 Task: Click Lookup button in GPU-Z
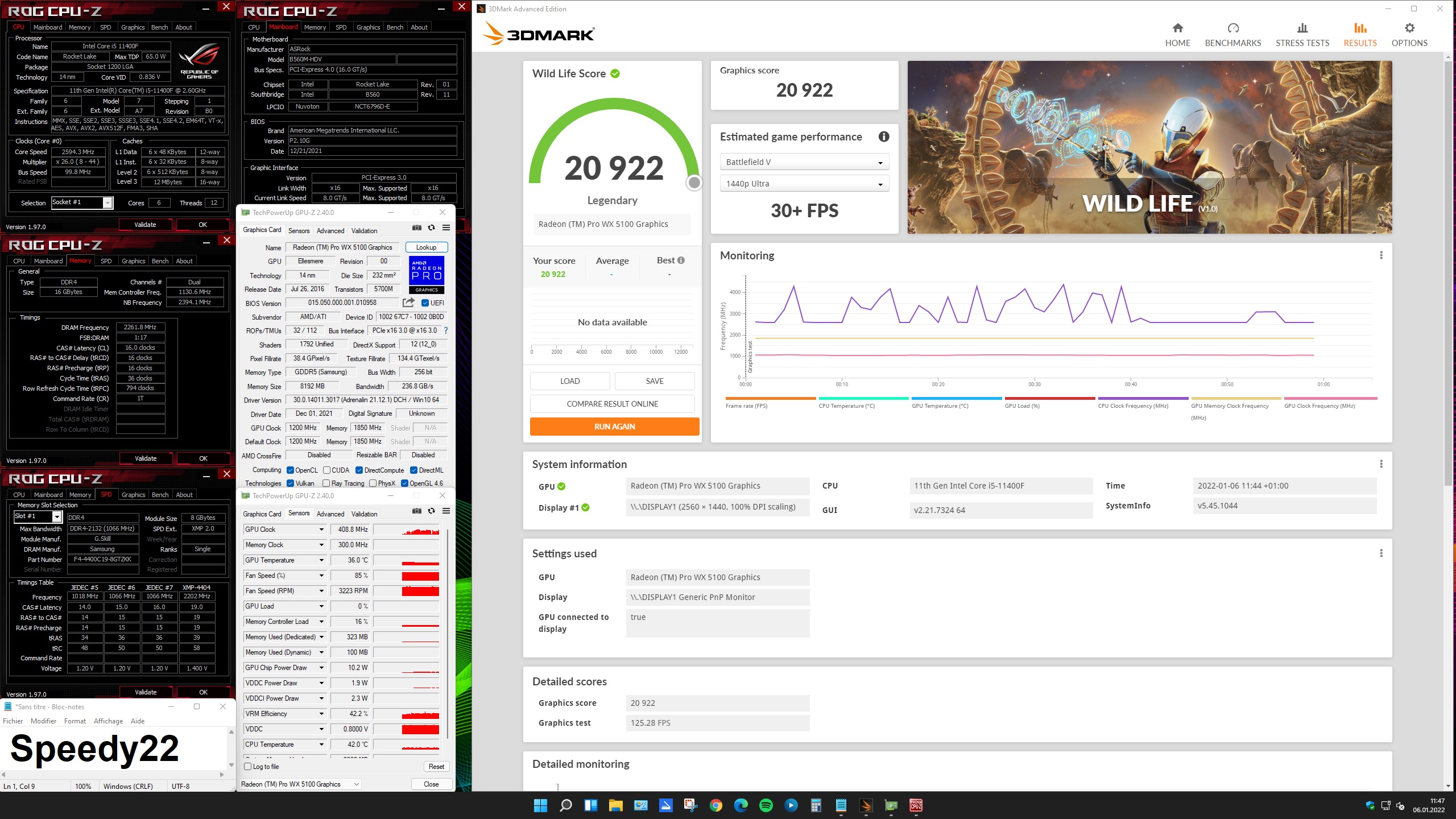tap(426, 247)
